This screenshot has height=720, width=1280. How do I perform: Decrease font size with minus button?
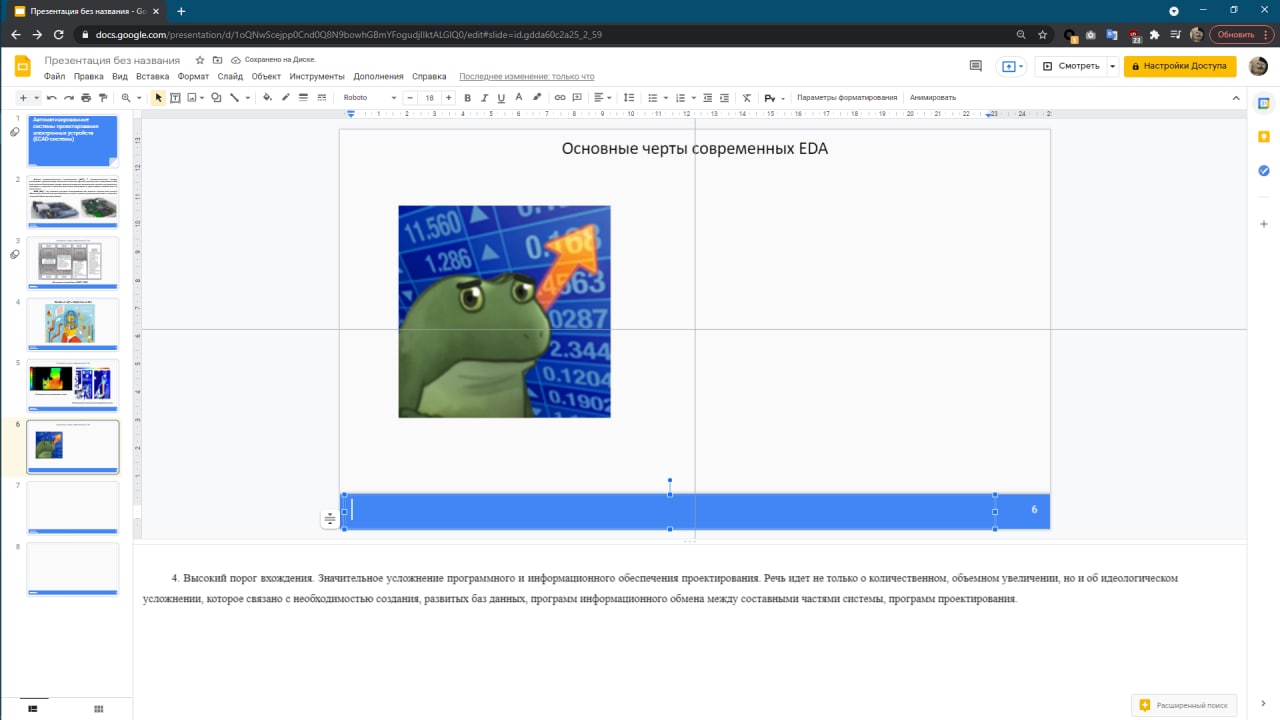(409, 98)
